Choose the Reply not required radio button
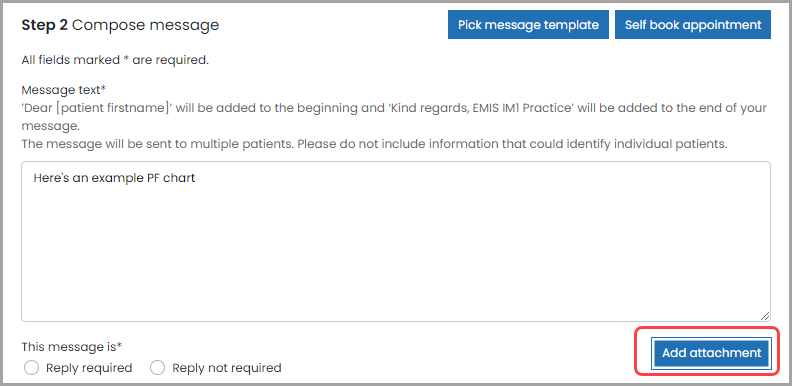The height and width of the screenshot is (386, 792). 158,368
